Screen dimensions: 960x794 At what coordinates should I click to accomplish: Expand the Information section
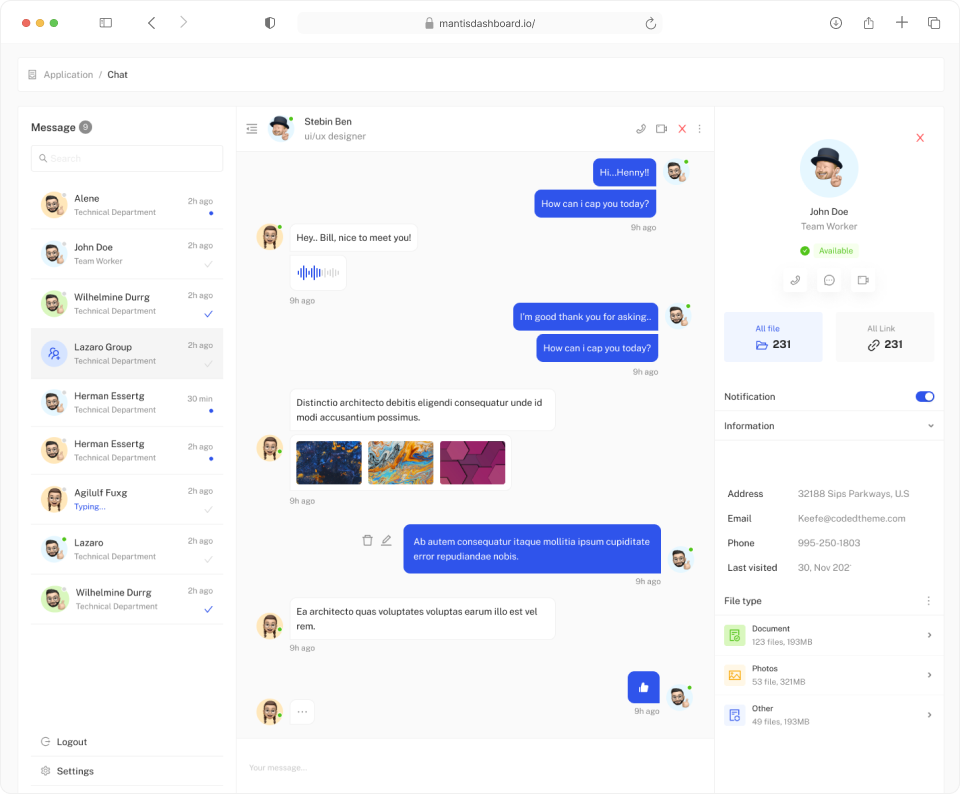(930, 426)
